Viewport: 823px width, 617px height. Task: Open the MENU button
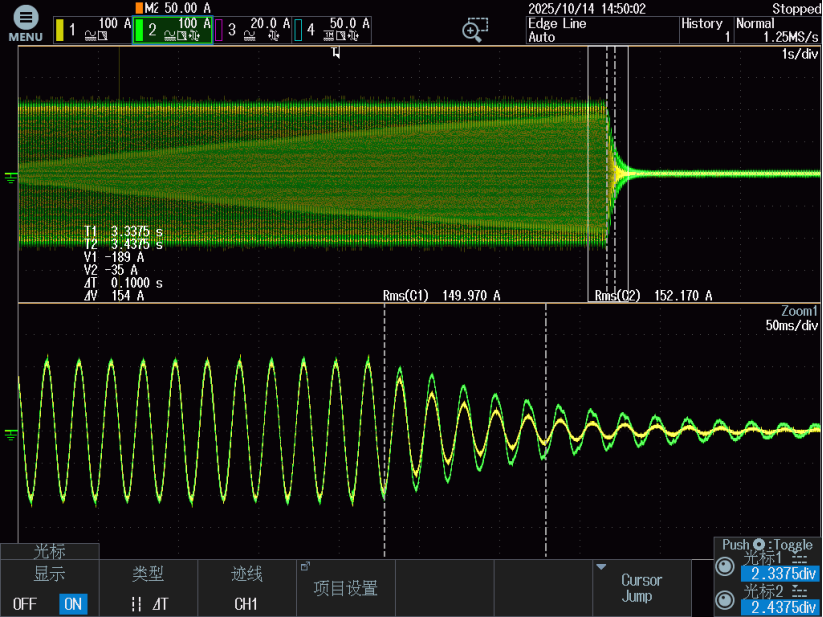click(25, 24)
